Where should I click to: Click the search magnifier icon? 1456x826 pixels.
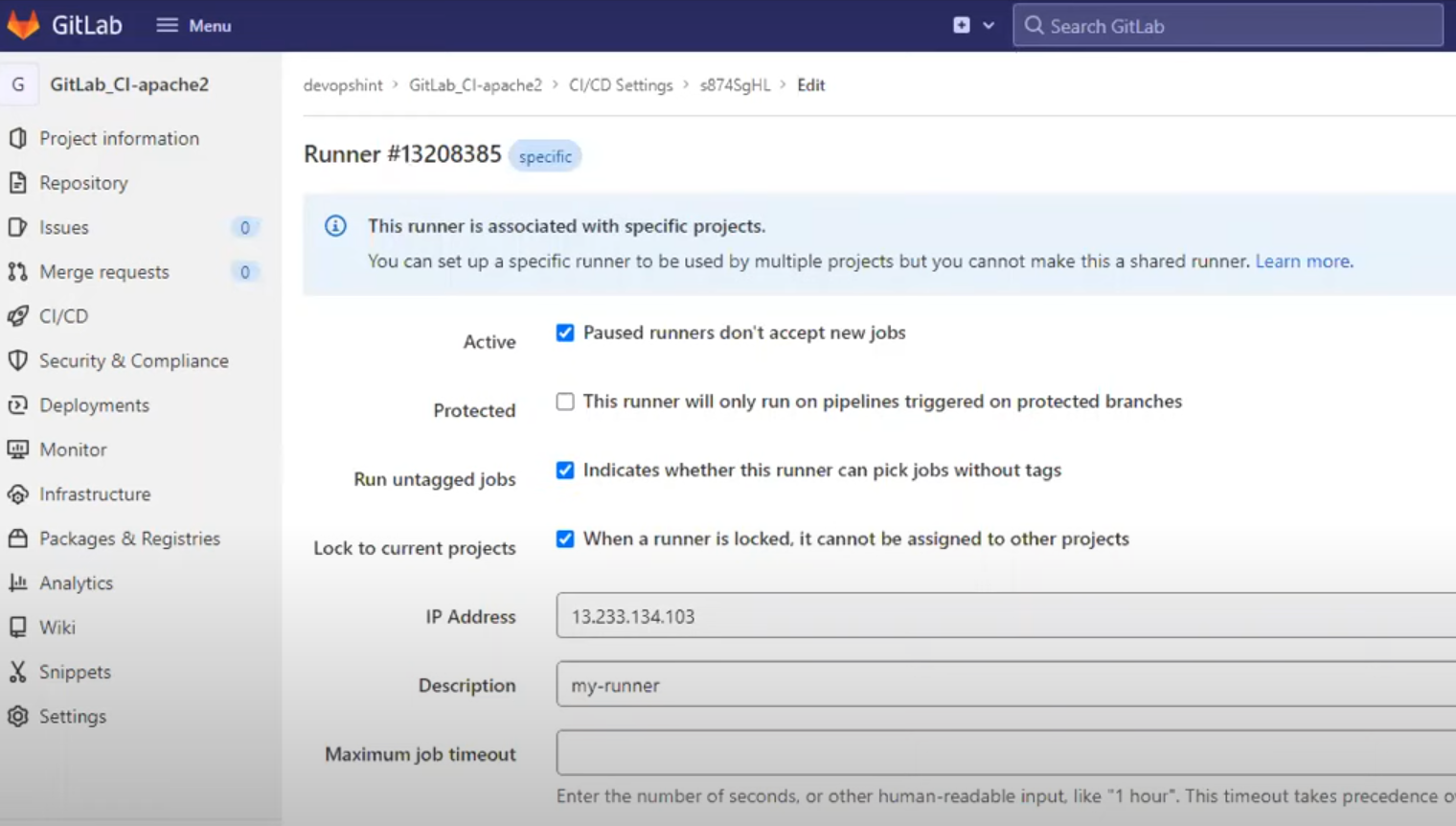click(x=1034, y=26)
